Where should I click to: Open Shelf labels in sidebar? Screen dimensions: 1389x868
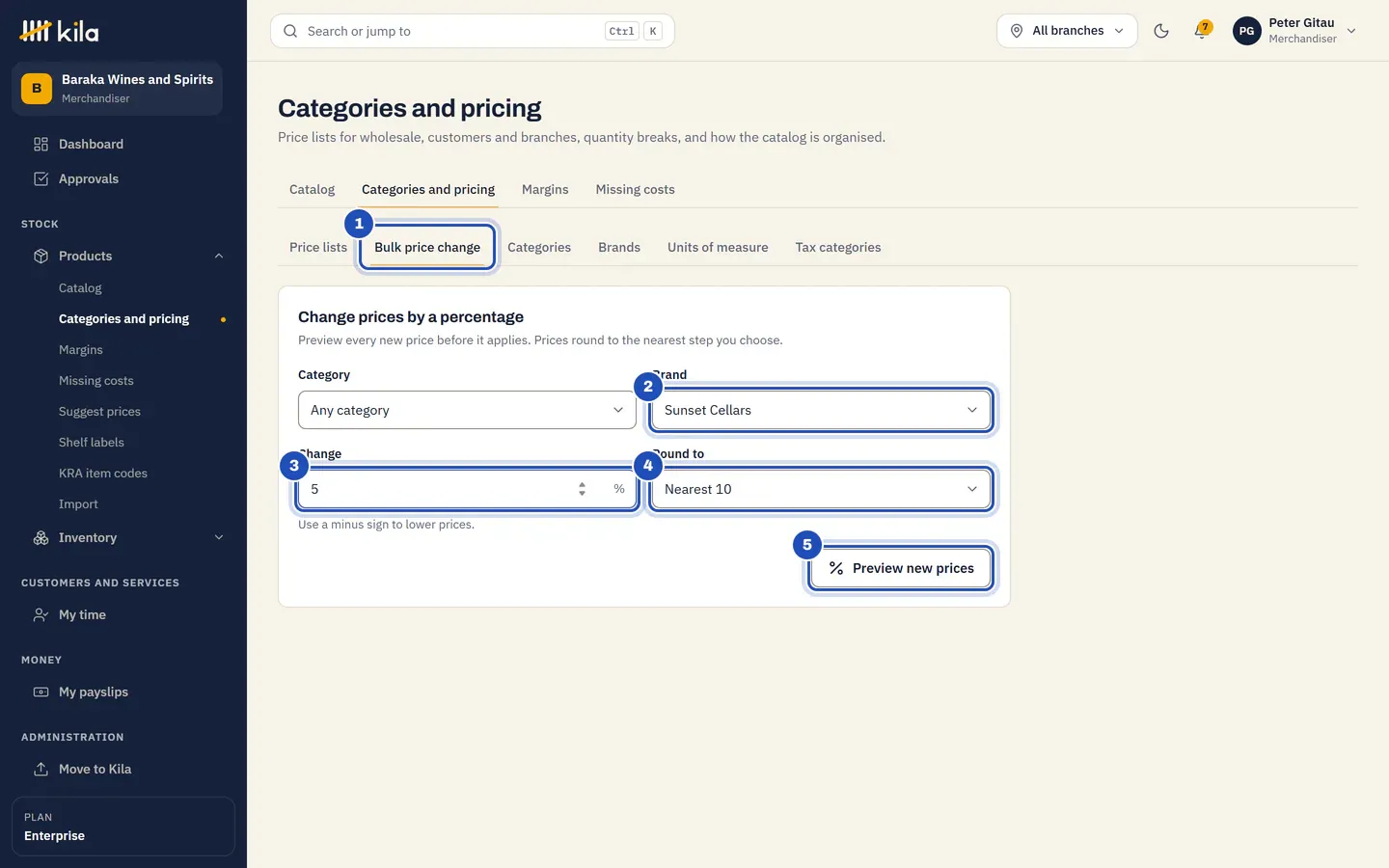click(x=92, y=443)
